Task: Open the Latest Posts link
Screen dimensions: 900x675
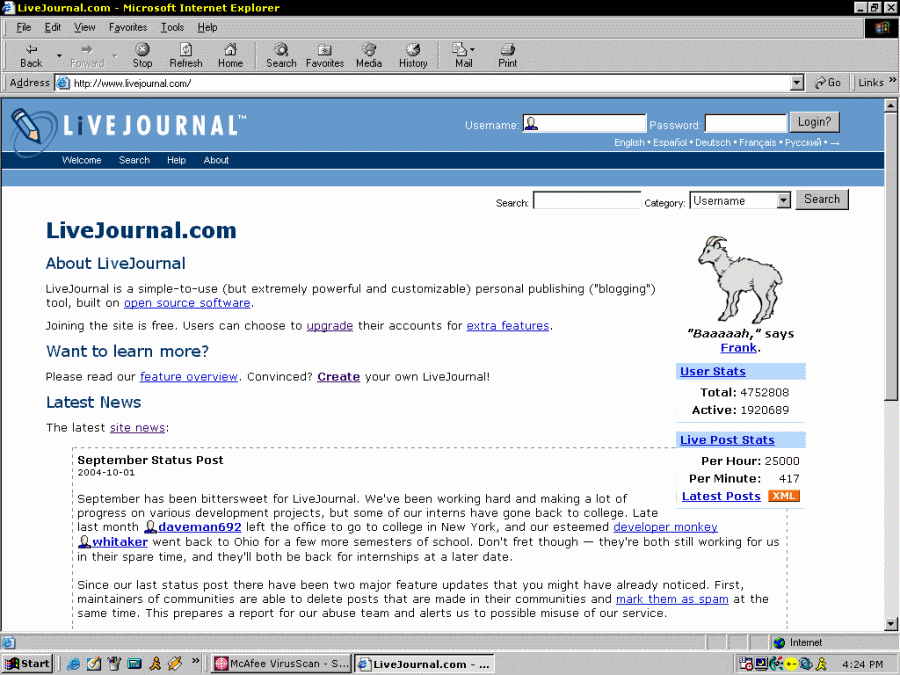Action: [x=721, y=496]
